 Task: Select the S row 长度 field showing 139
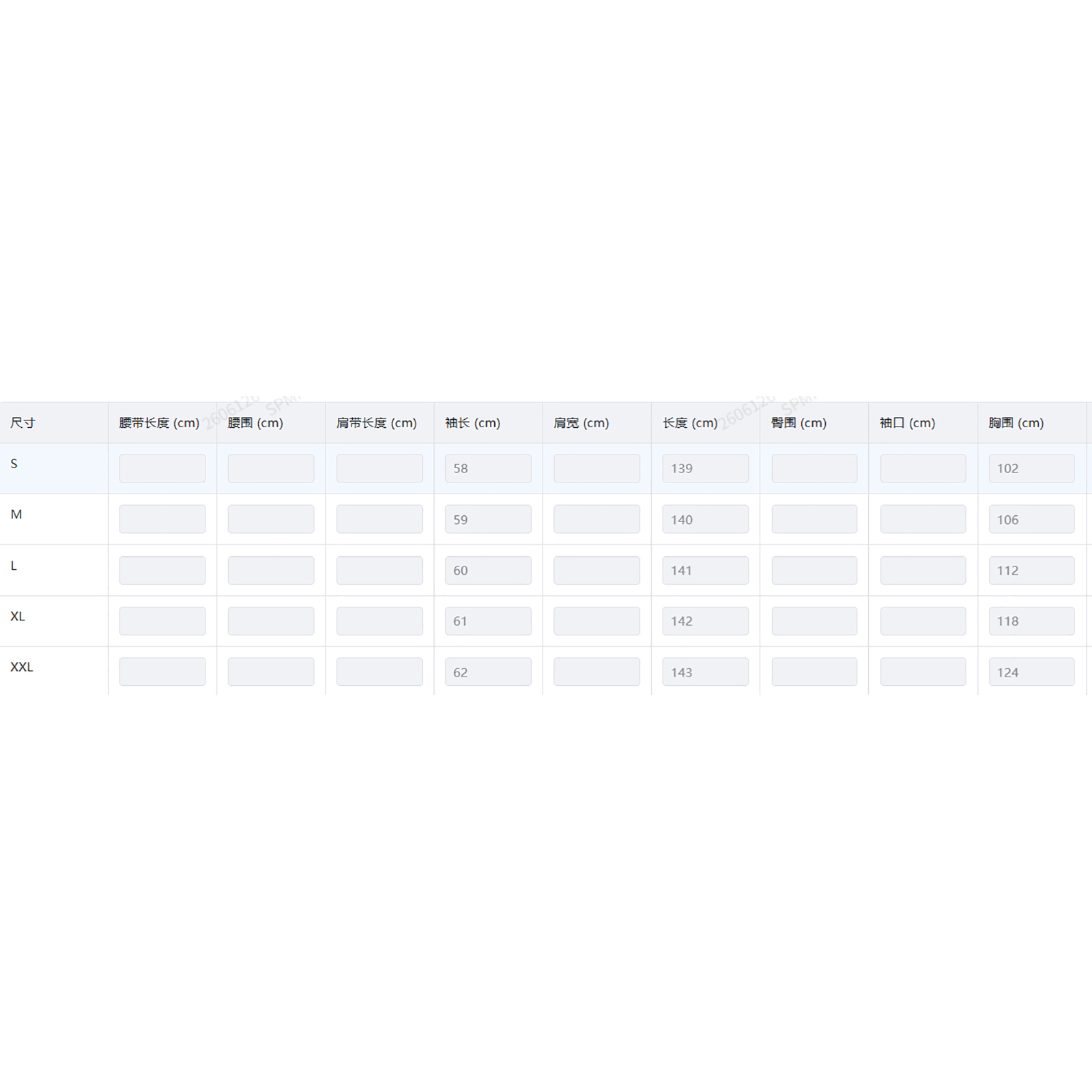(705, 468)
